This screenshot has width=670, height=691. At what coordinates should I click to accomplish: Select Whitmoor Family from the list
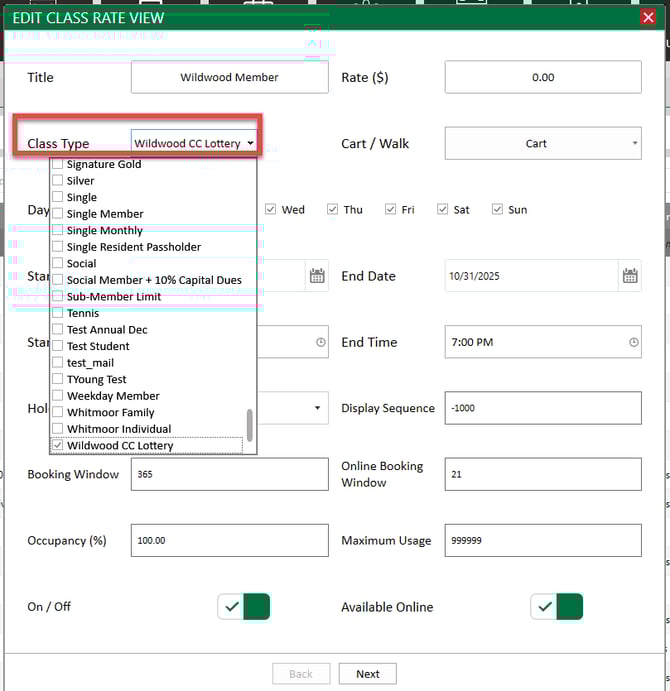click(x=110, y=412)
